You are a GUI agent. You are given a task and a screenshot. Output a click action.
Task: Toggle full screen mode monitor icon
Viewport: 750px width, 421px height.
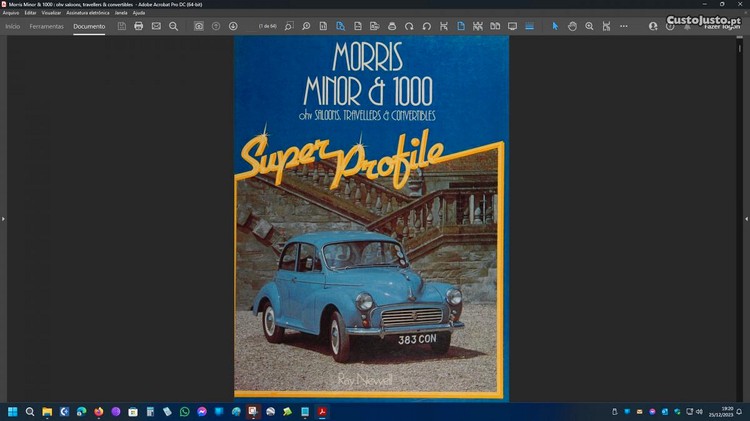512,26
